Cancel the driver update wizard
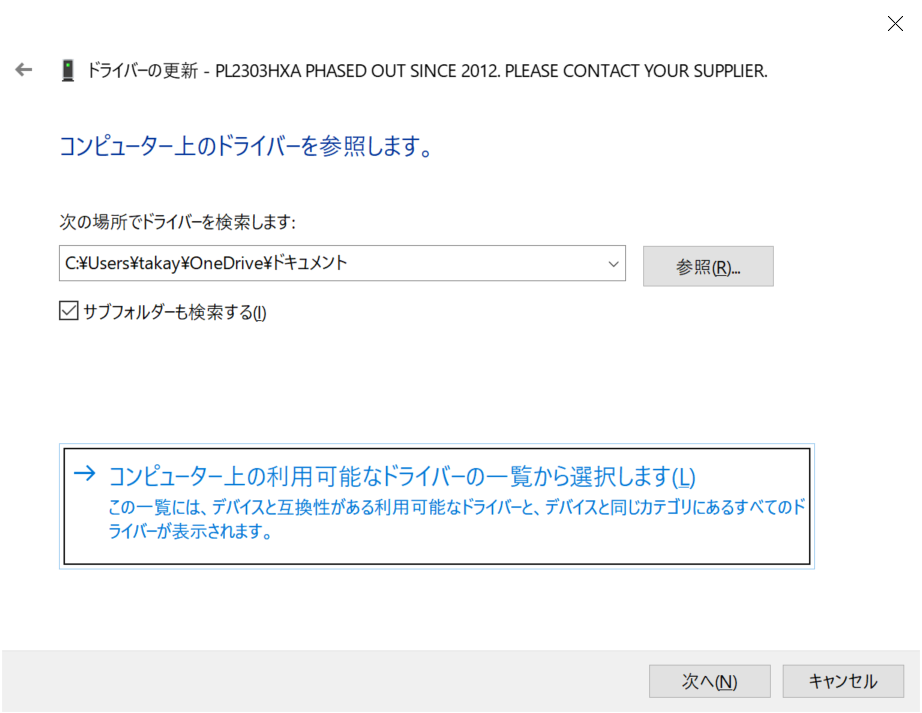Screen dimensions: 922x713 (x=843, y=681)
